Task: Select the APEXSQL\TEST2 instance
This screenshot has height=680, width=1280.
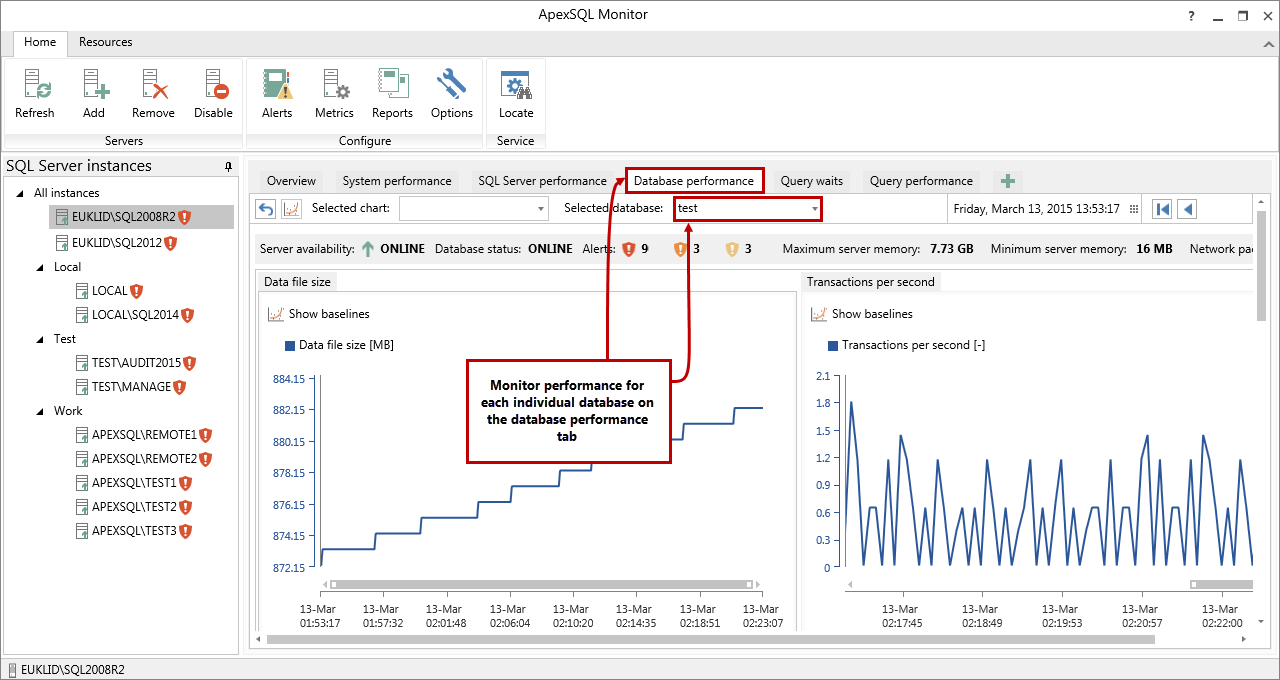Action: [134, 507]
